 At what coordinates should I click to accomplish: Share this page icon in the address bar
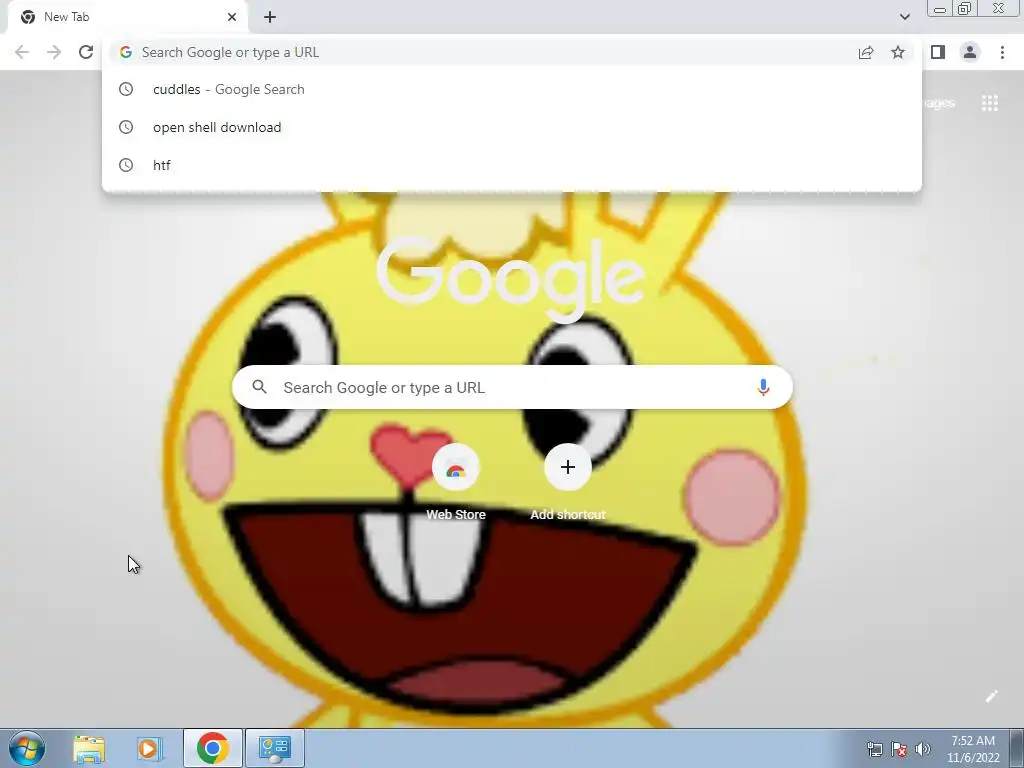click(x=866, y=52)
